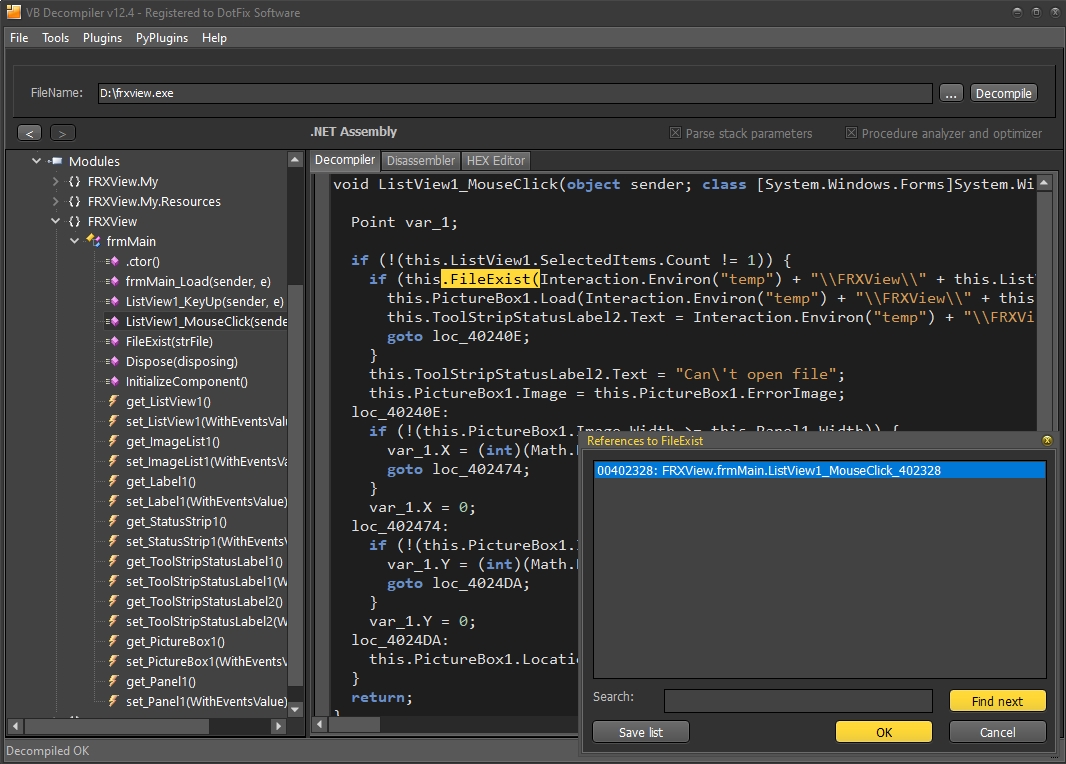The width and height of the screenshot is (1066, 764).
Task: Select the Decompiler tab
Action: pyautogui.click(x=345, y=160)
